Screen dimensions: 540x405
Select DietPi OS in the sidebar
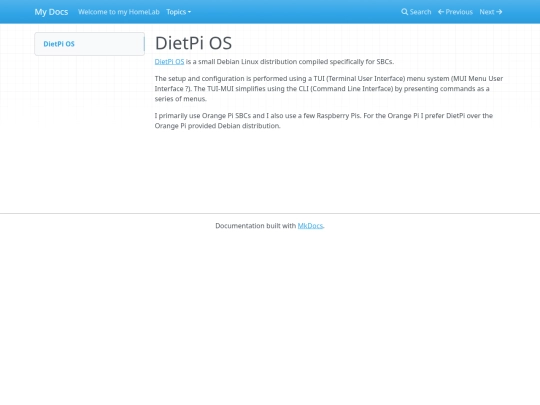59,44
